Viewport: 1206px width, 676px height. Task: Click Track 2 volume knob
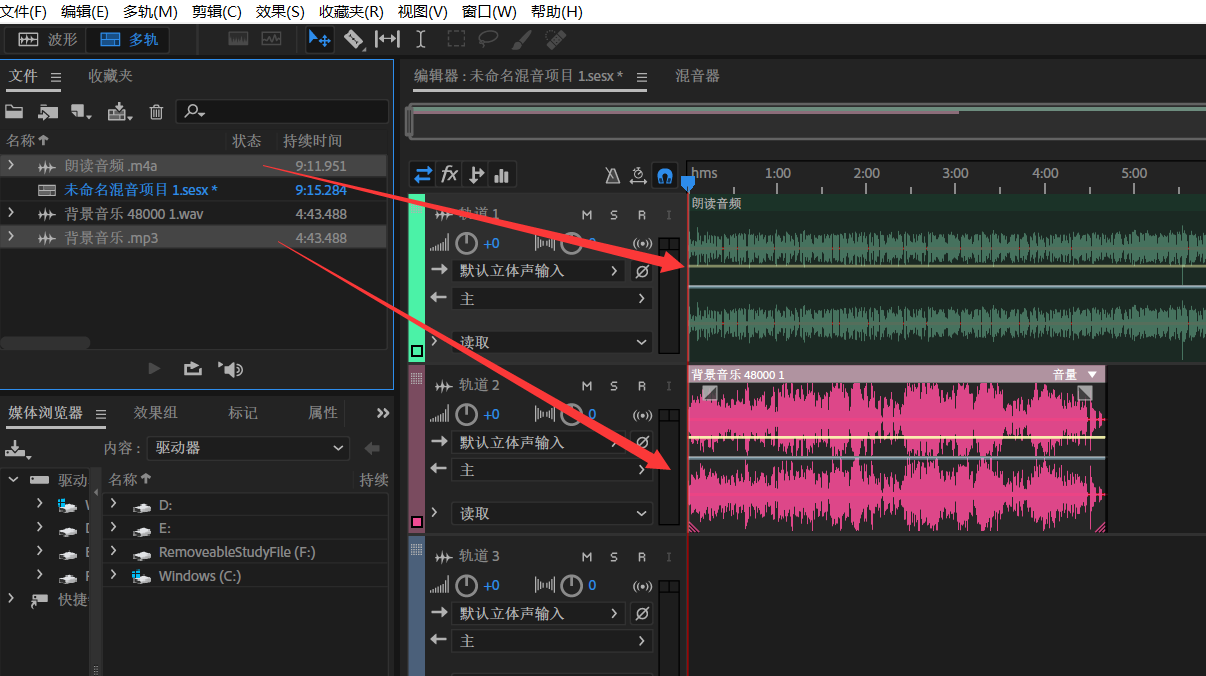point(467,414)
